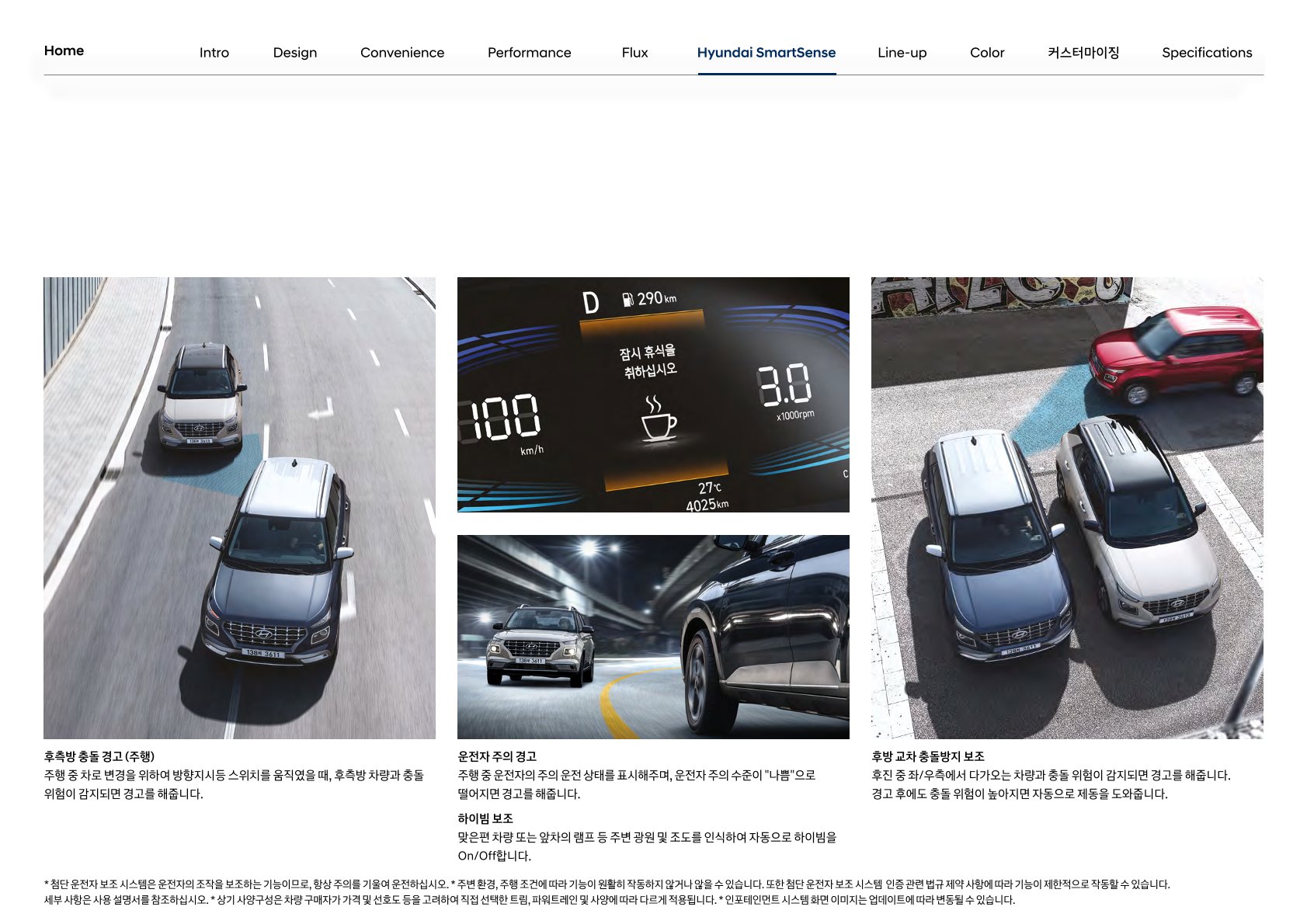
Task: Click the 3.0 x1000rpm readout
Action: 784,385
